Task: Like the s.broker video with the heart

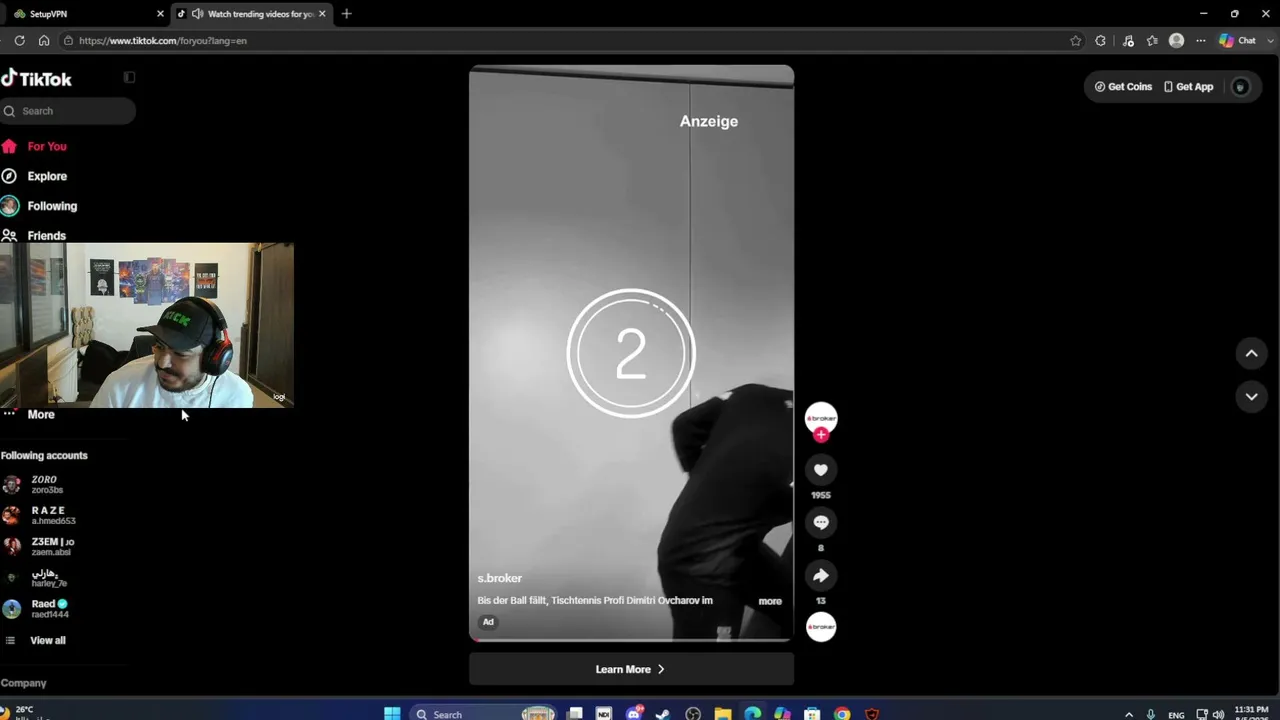Action: [821, 470]
